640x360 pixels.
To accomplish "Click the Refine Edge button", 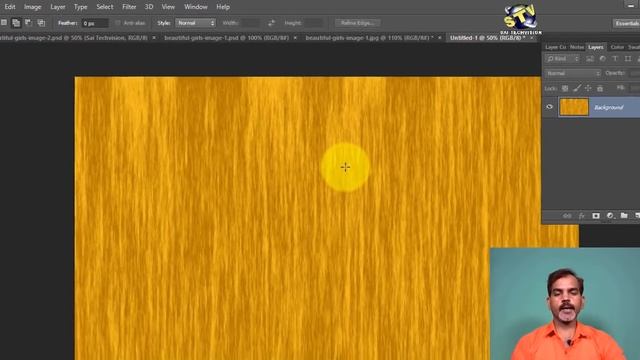I will click(358, 23).
